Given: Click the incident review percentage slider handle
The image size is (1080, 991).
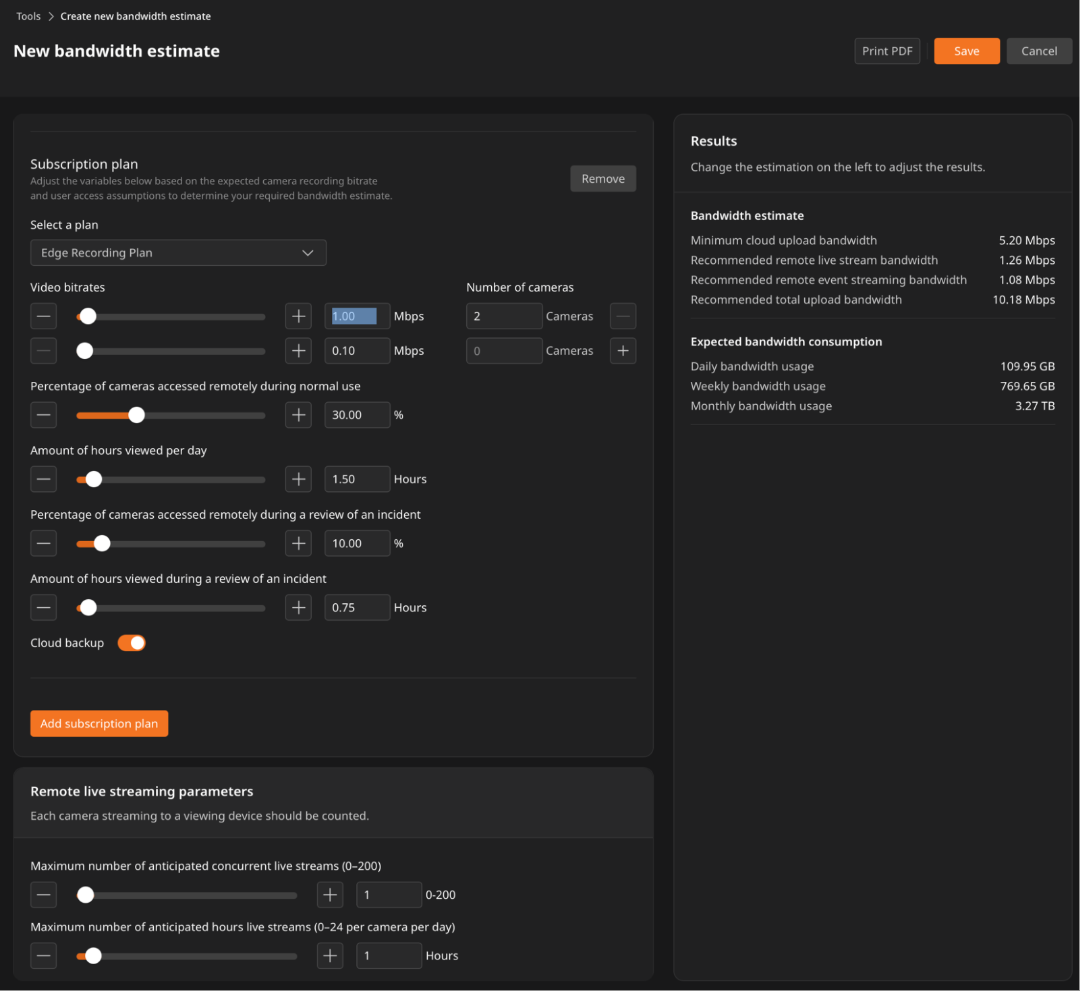Looking at the screenshot, I should pyautogui.click(x=102, y=543).
